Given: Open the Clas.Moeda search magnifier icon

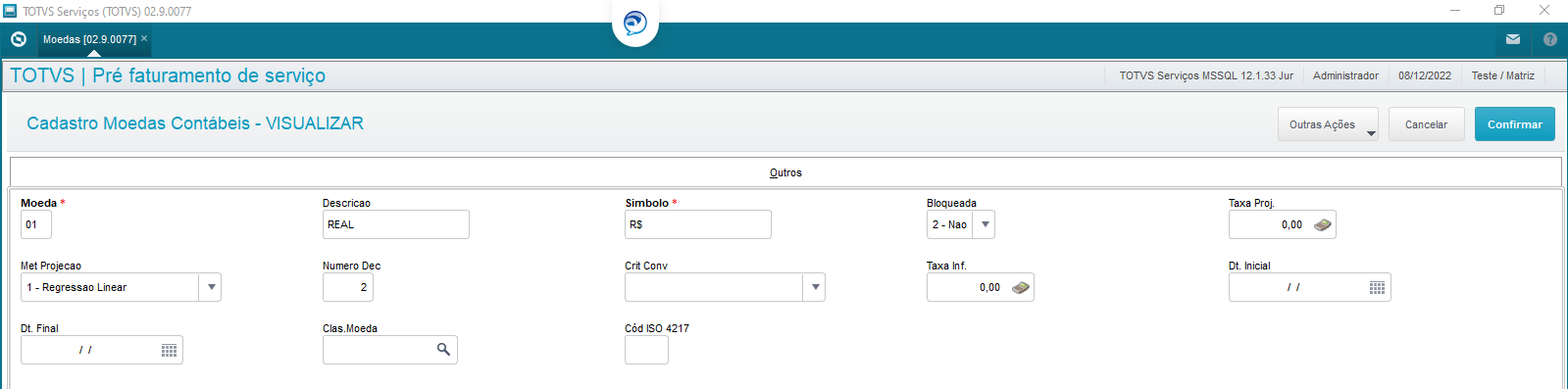Looking at the screenshot, I should coord(443,349).
